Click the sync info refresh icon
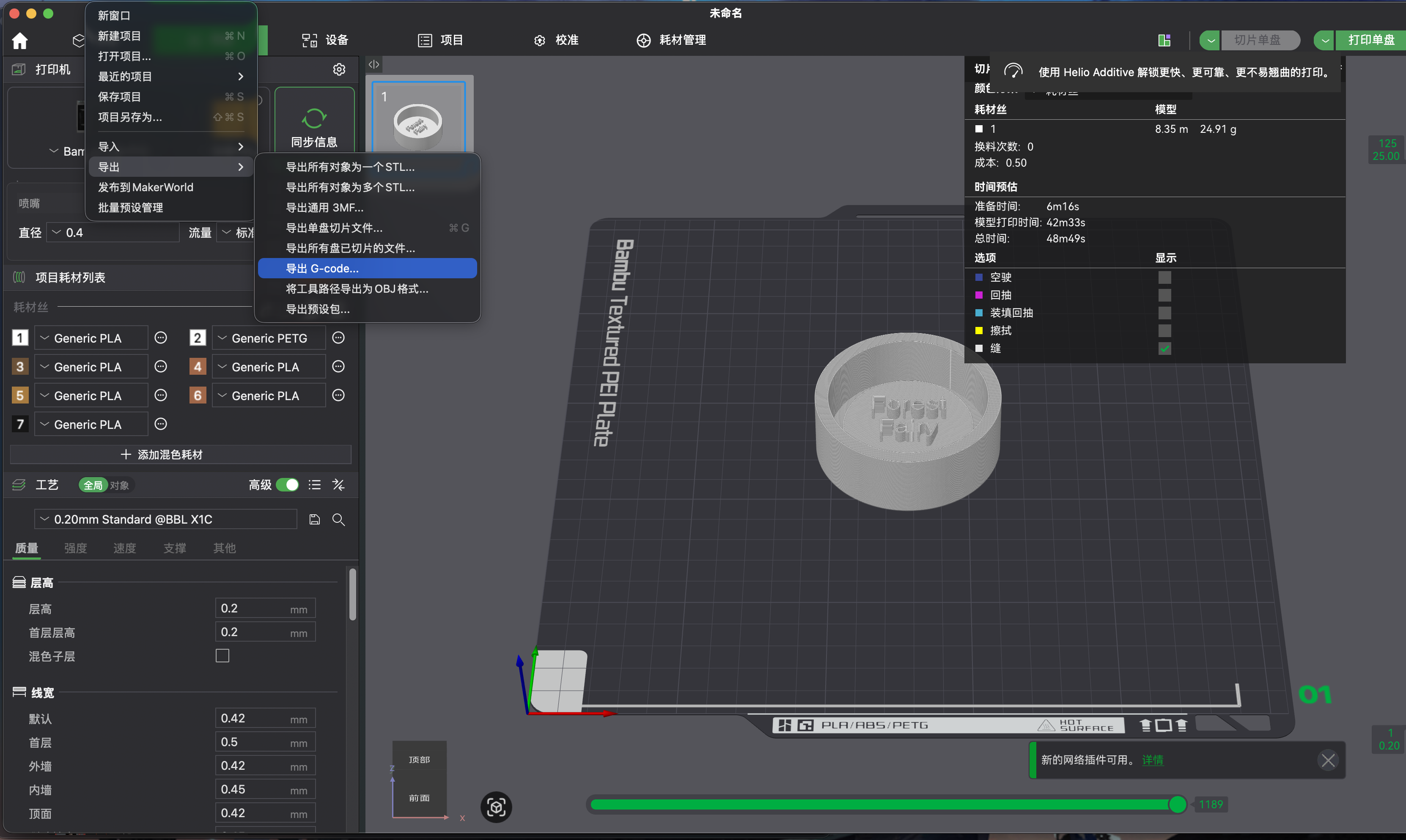 [x=314, y=118]
